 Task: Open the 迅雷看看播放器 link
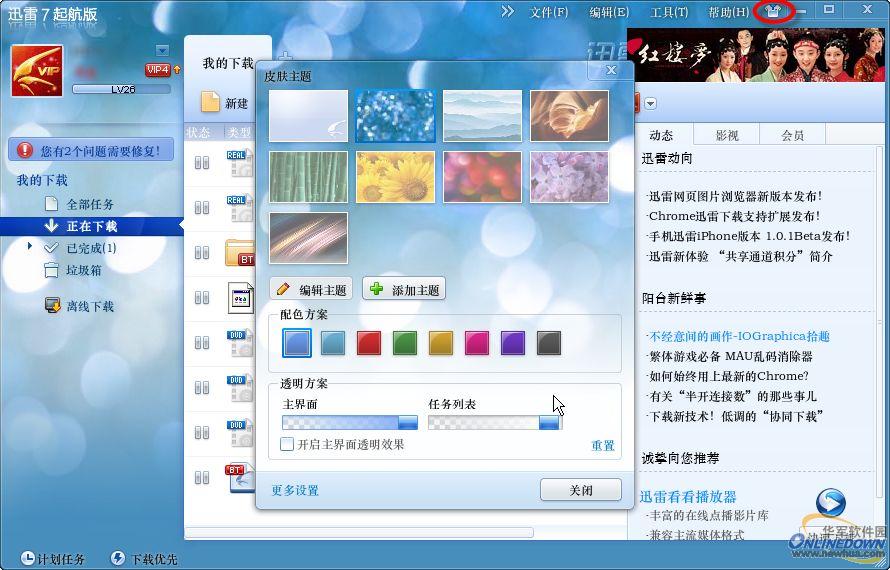(x=688, y=497)
